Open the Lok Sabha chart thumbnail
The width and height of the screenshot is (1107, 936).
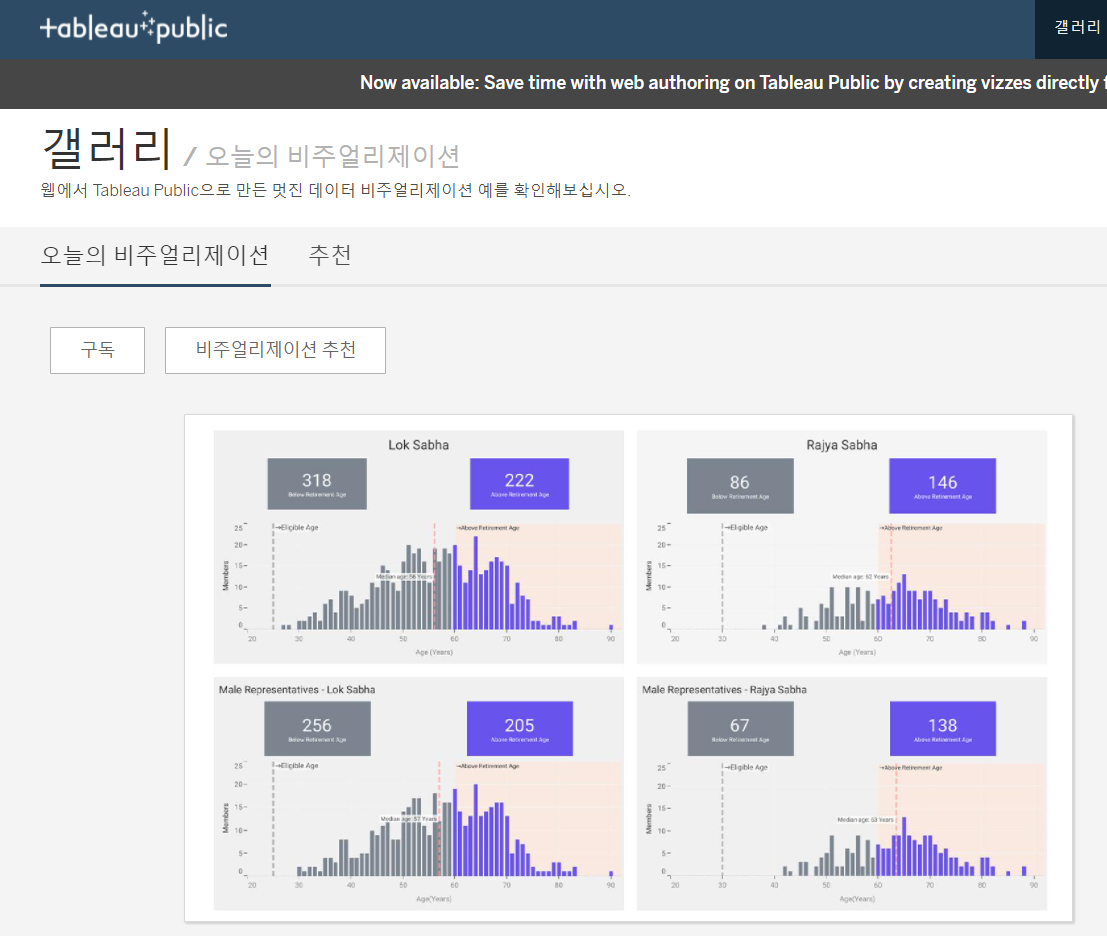click(419, 547)
